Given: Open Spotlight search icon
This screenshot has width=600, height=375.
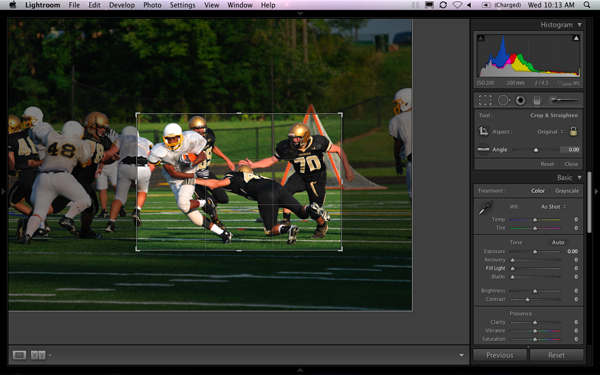Looking at the screenshot, I should (x=587, y=5).
